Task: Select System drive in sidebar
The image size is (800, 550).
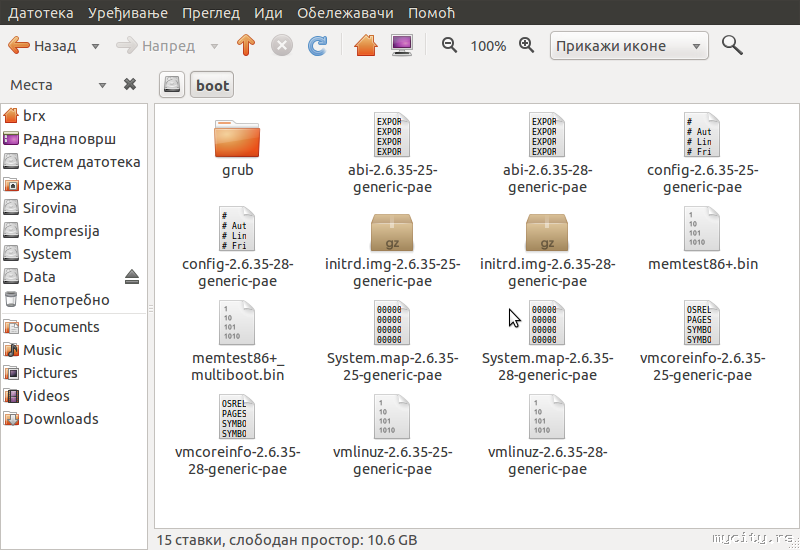Action: click(74, 254)
